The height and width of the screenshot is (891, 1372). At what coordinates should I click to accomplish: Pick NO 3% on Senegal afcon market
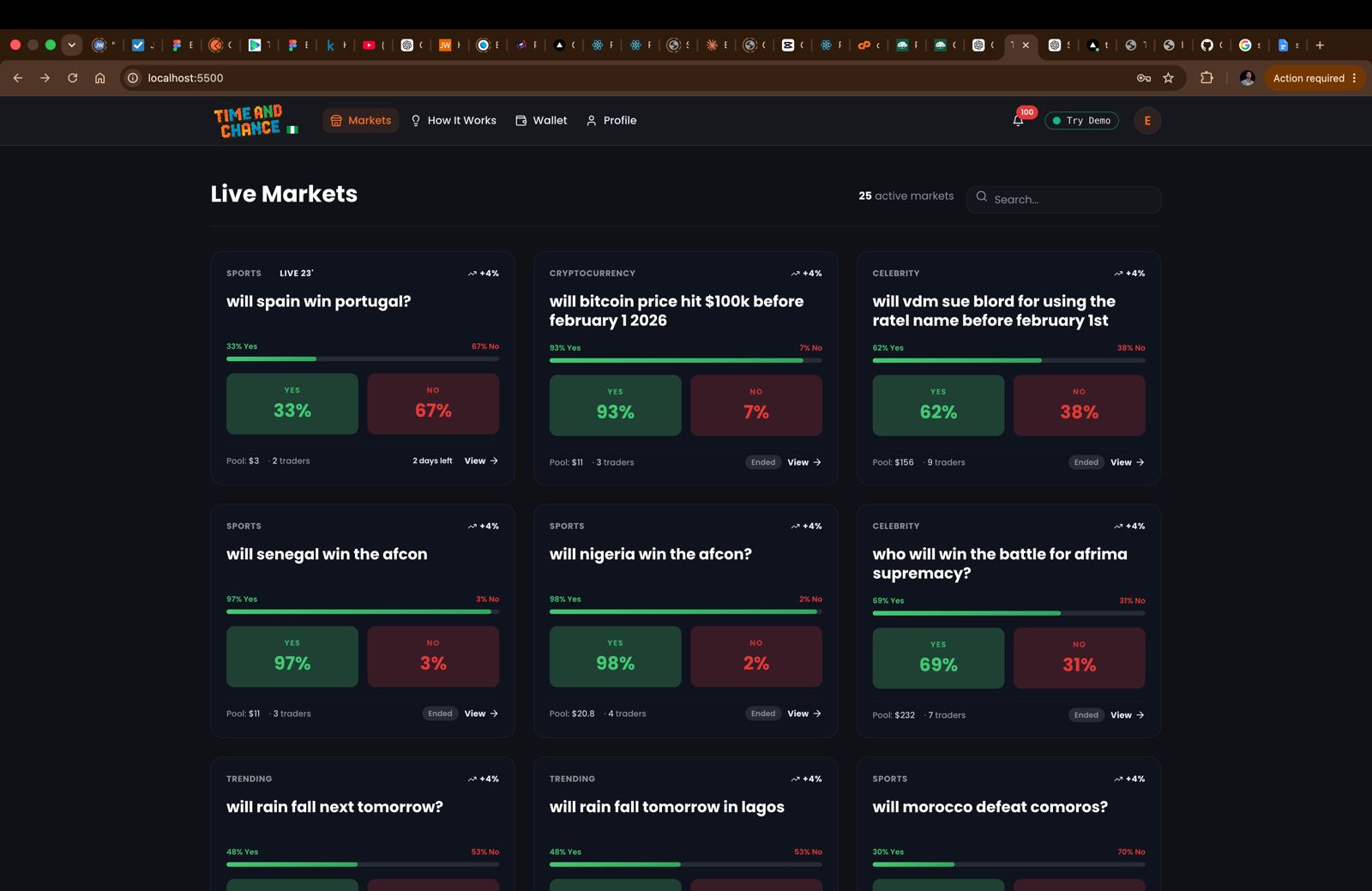click(x=433, y=657)
